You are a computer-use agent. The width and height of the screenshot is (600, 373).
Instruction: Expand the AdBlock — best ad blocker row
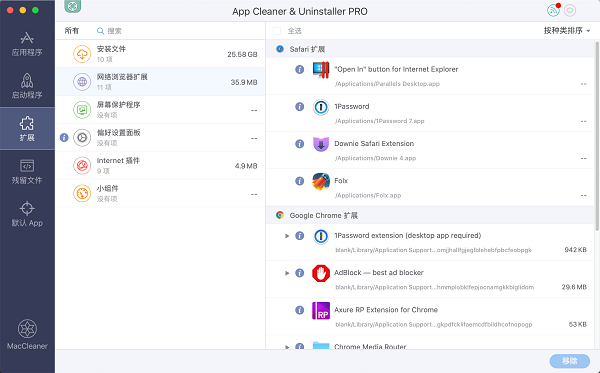[287, 273]
